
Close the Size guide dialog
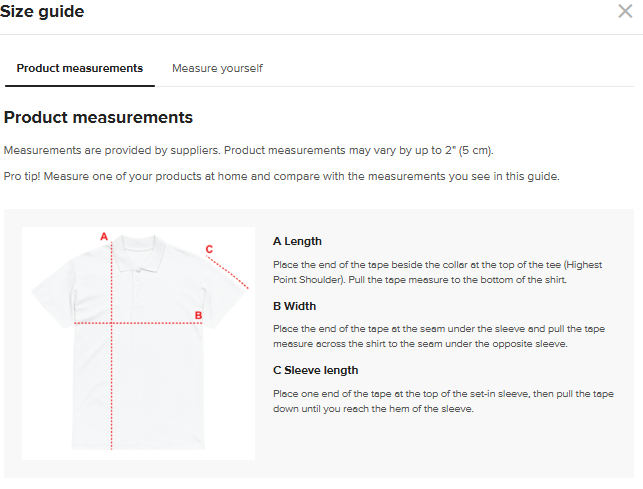click(x=625, y=12)
